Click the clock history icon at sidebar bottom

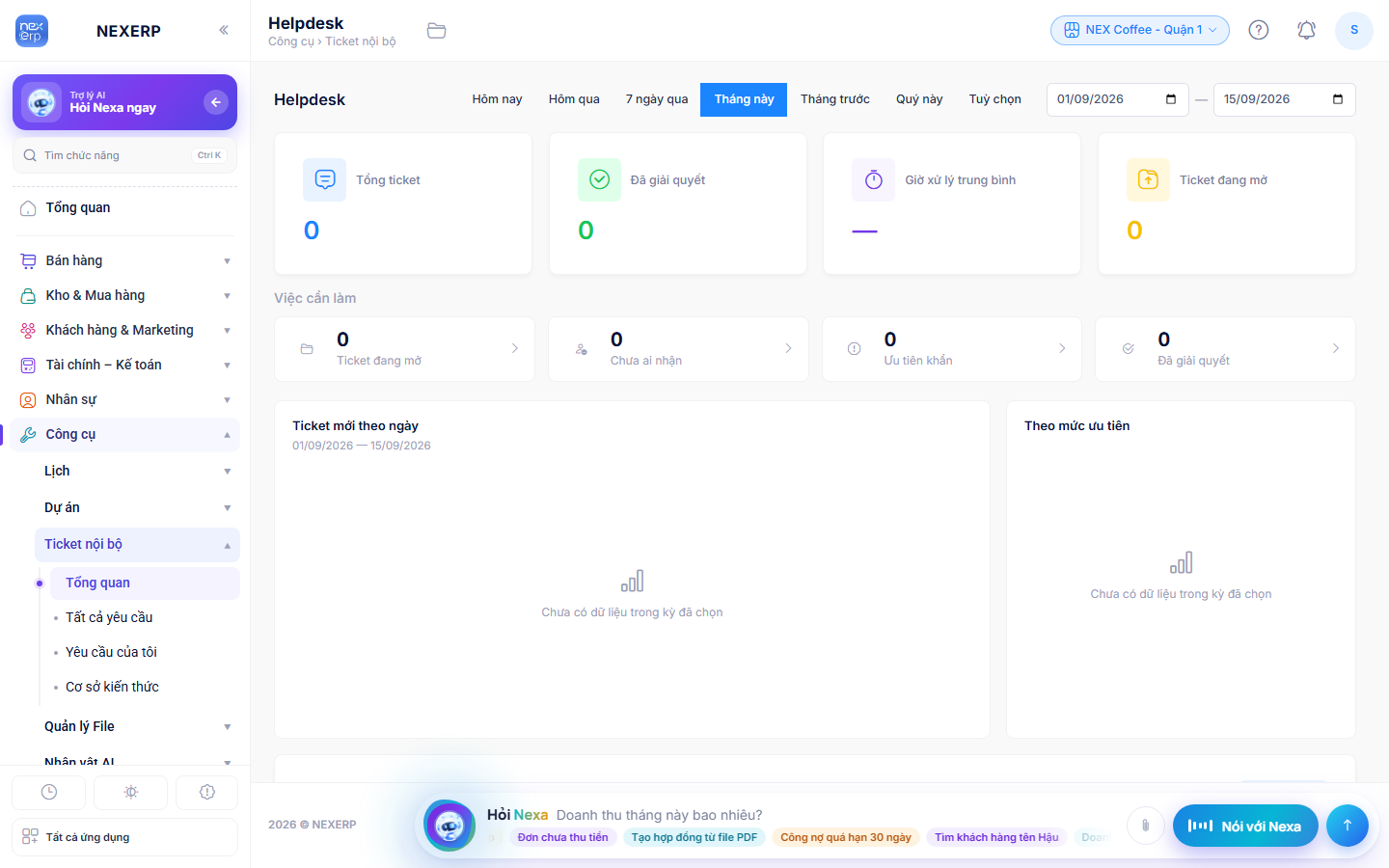[49, 792]
